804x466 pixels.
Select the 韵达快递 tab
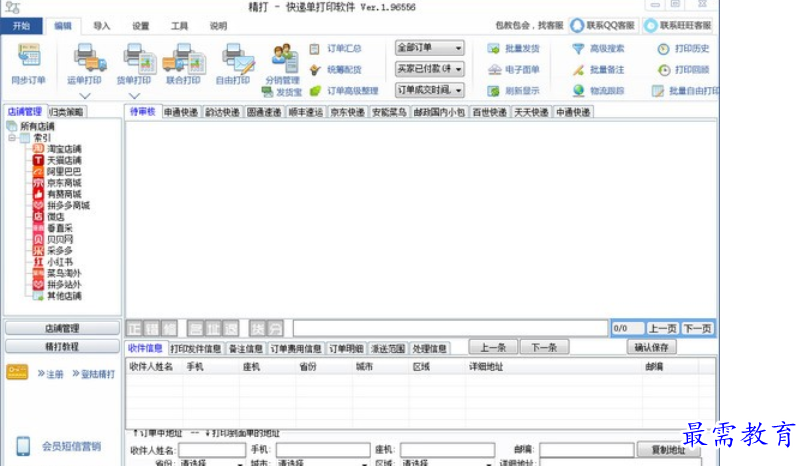click(x=223, y=112)
